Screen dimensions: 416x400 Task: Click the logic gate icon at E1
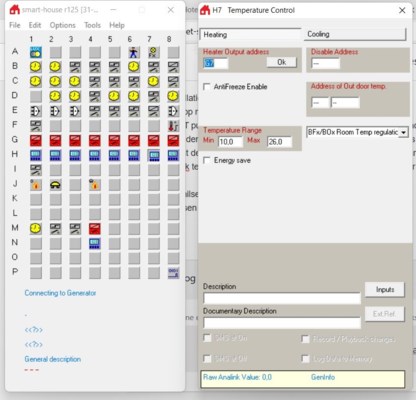point(36,111)
